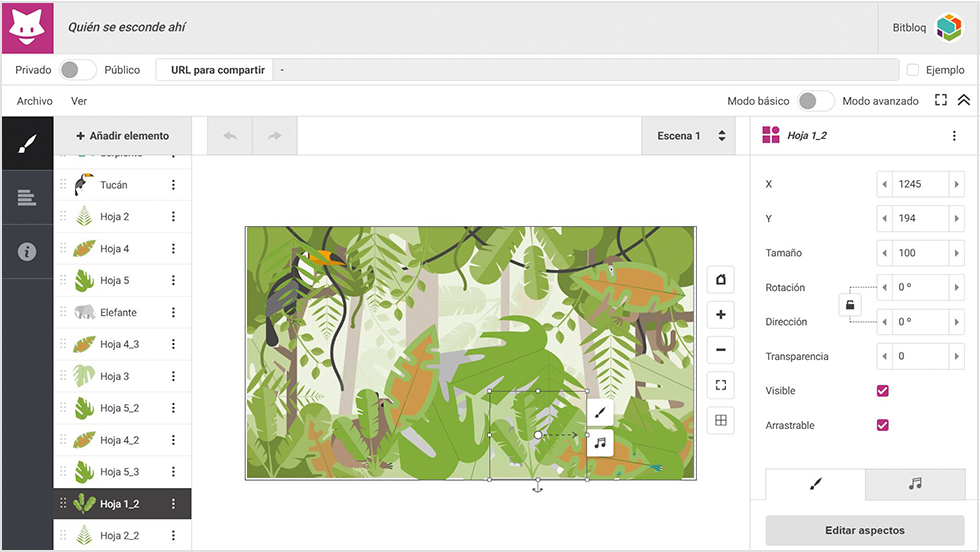
Task: Redo the last action
Action: click(274, 136)
